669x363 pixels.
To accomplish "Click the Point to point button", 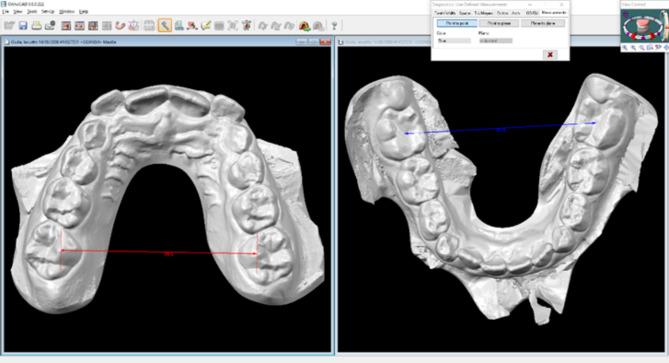I will 457,23.
